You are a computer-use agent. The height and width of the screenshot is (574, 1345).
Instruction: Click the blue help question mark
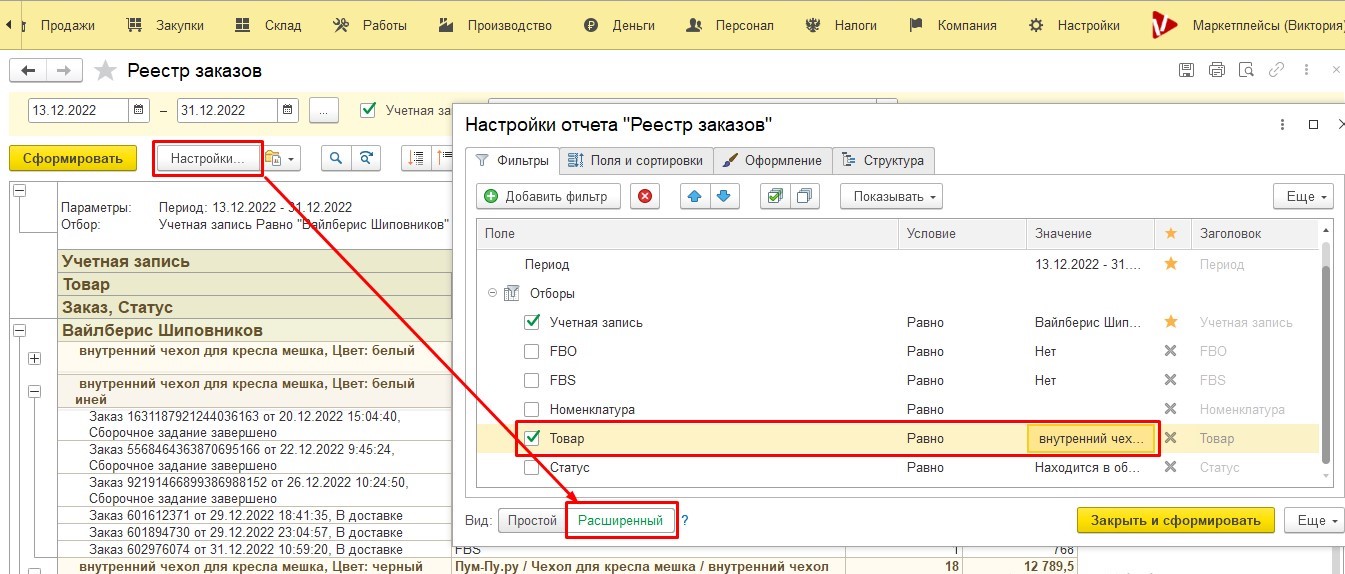pyautogui.click(x=685, y=521)
